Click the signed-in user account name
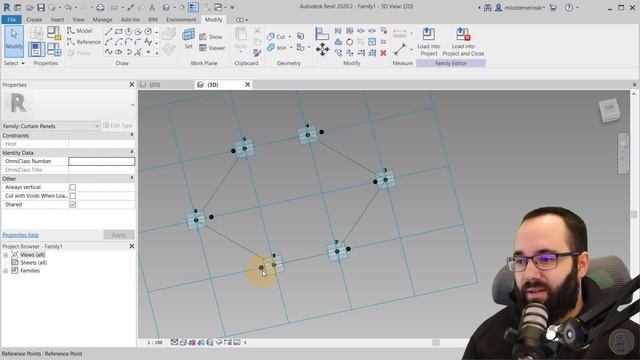 pos(524,8)
